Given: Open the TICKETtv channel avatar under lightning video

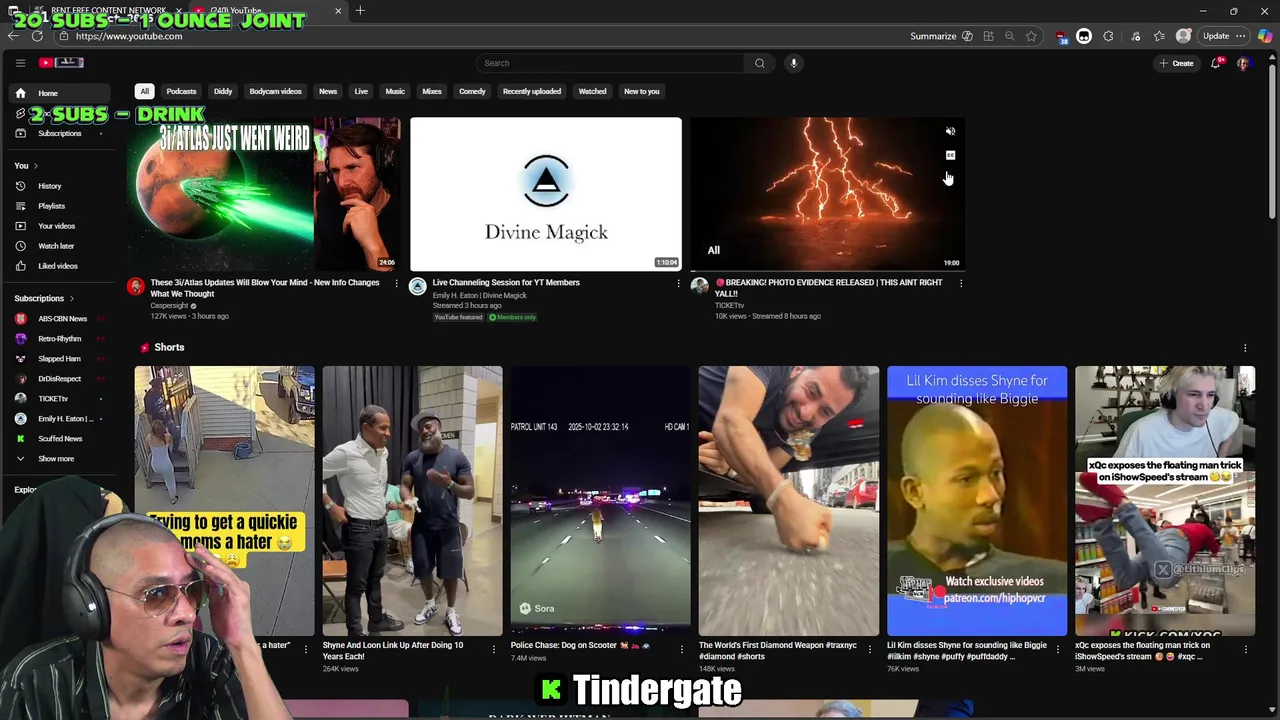Looking at the screenshot, I should click(700, 287).
